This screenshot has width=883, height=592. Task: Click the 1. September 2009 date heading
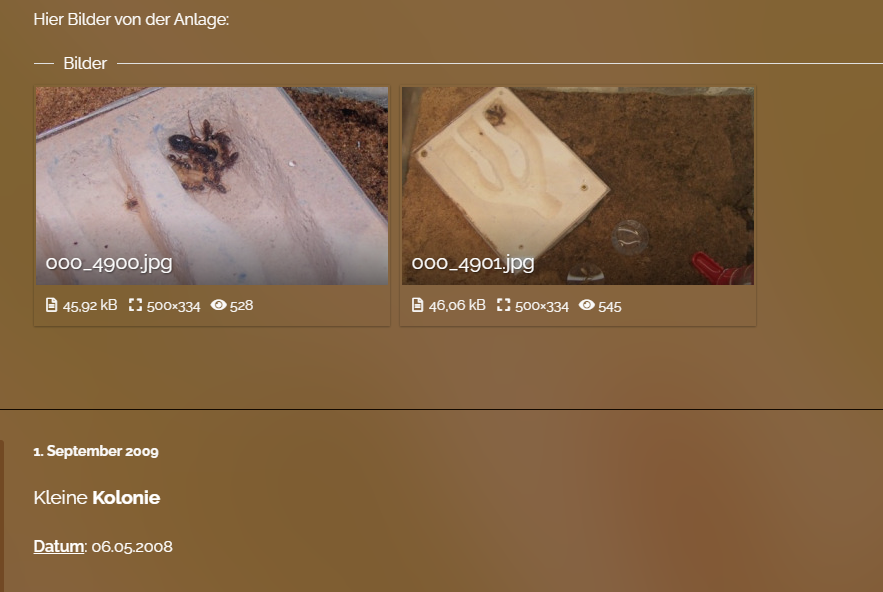[x=96, y=451]
